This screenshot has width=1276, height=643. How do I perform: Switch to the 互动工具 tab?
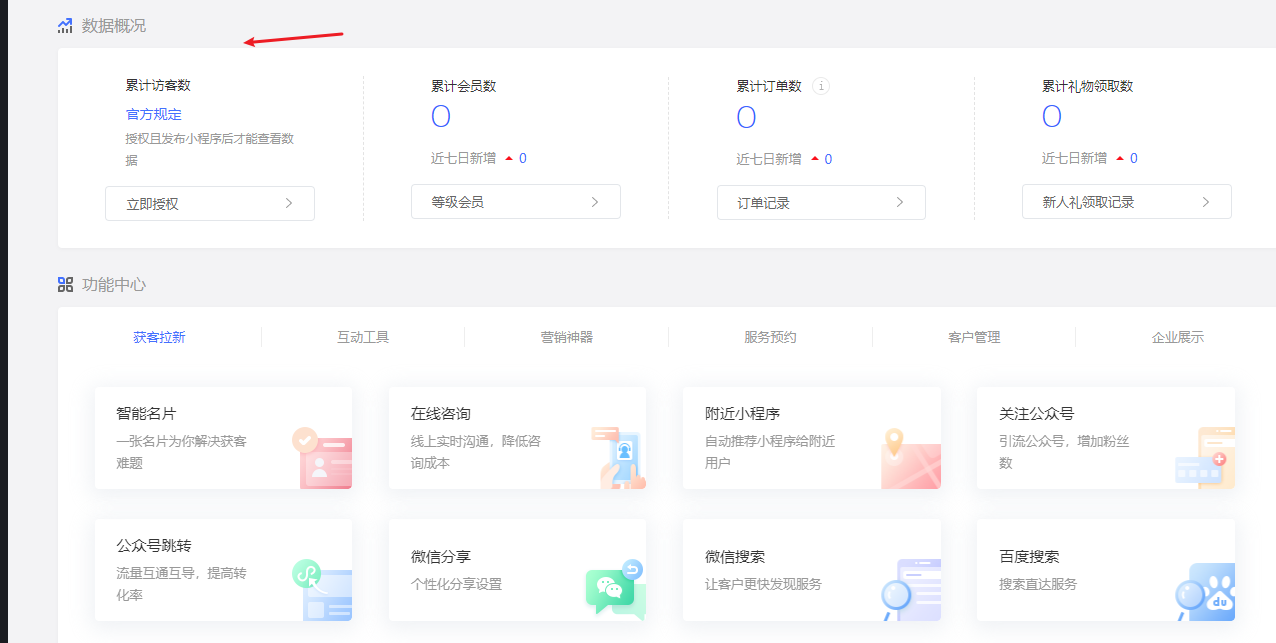point(363,337)
